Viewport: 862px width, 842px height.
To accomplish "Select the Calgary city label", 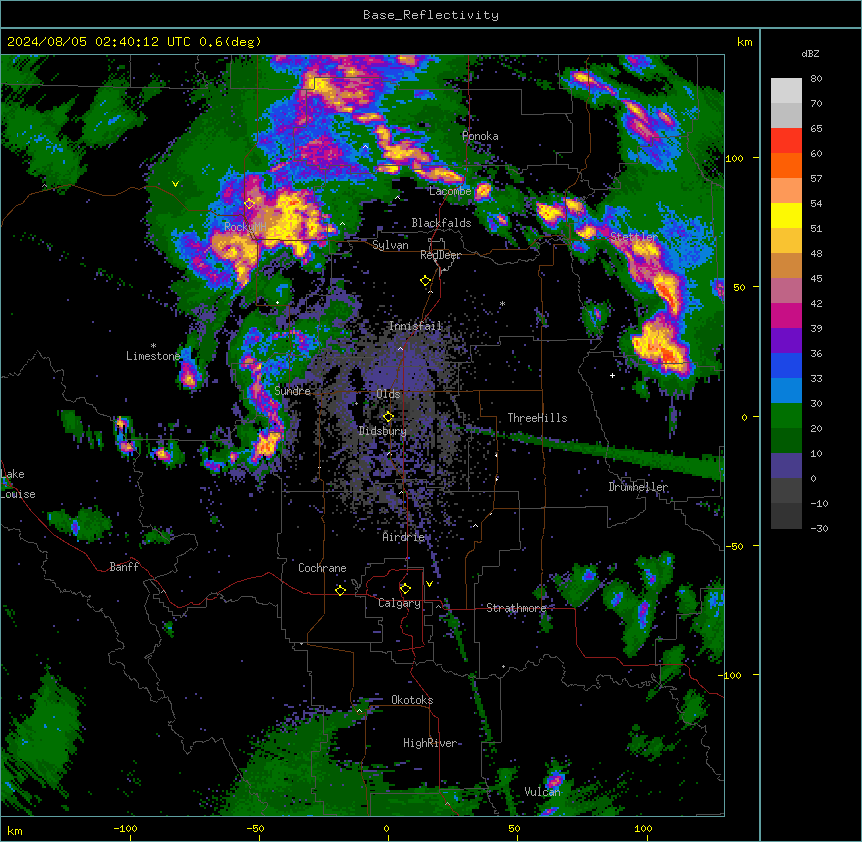I will pyautogui.click(x=399, y=603).
